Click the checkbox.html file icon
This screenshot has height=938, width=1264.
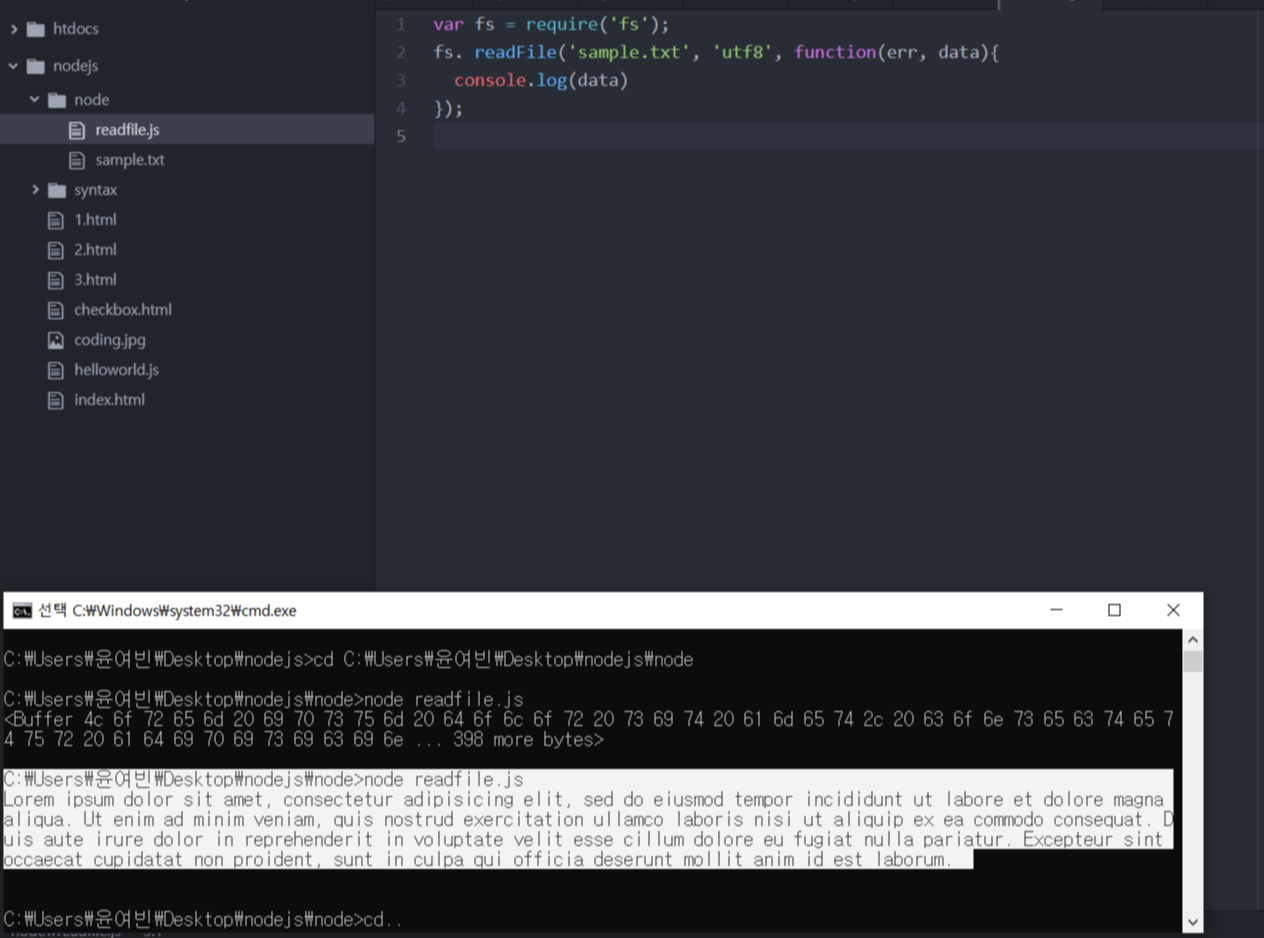tap(56, 310)
